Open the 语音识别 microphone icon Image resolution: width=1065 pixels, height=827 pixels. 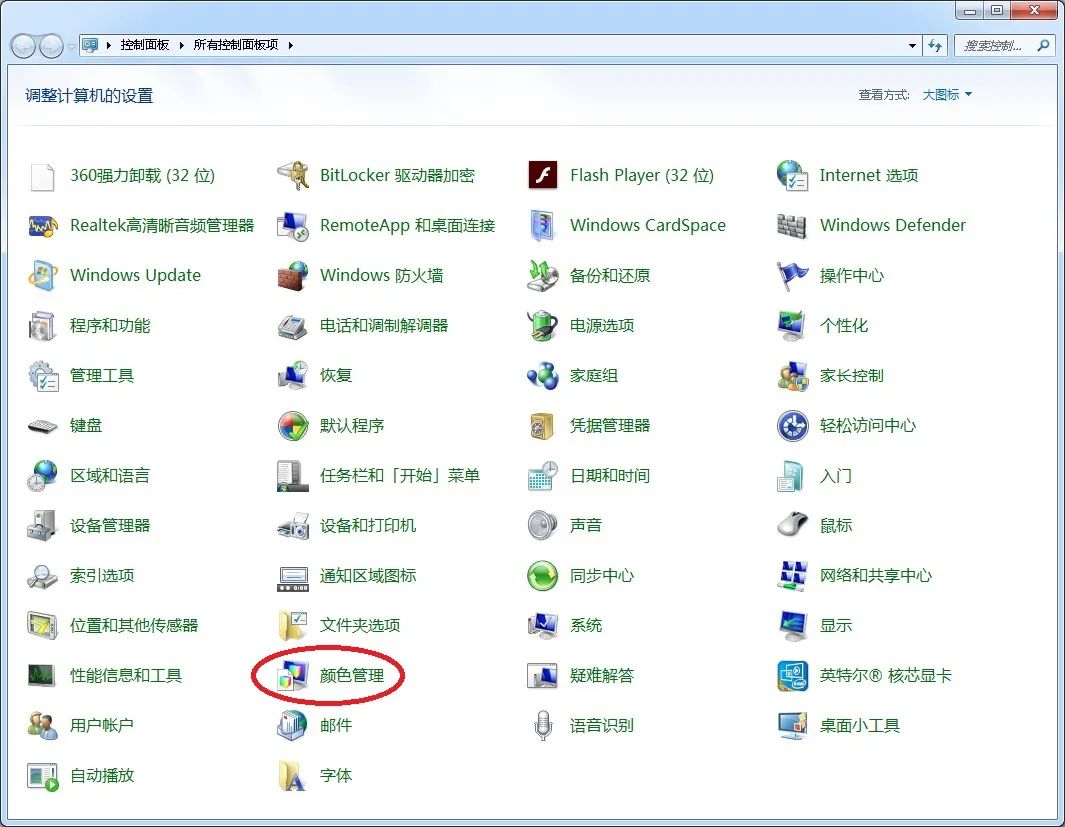(x=543, y=725)
